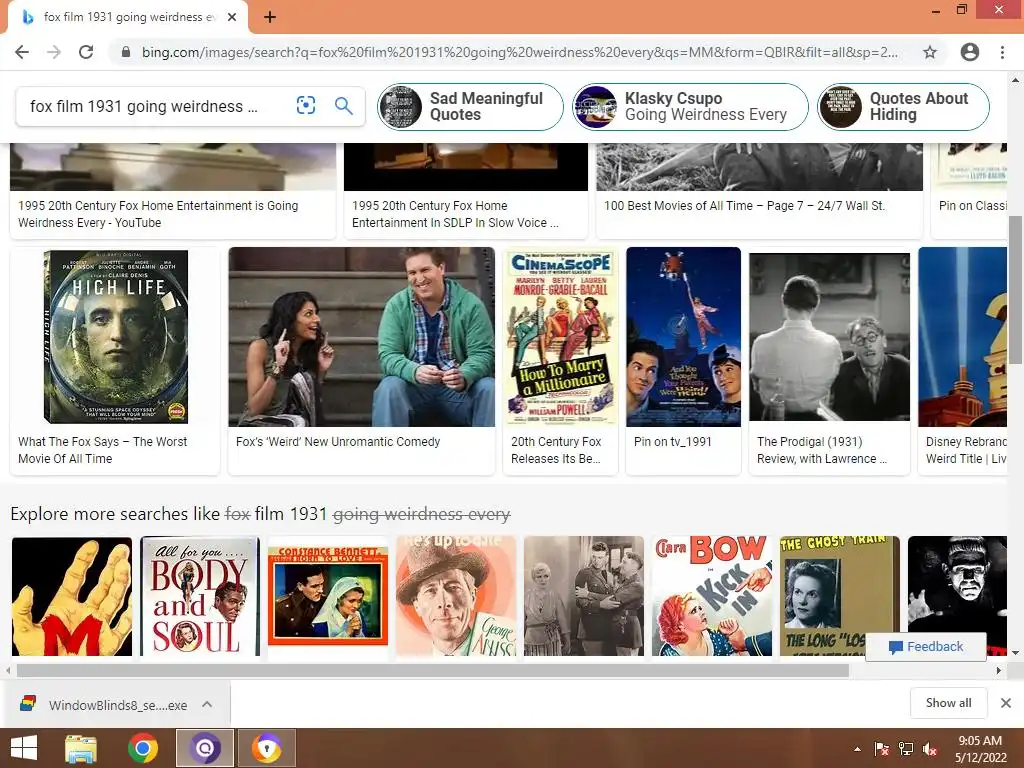This screenshot has height=768, width=1024.
Task: Open the Chrome profile avatar menu
Action: tap(970, 52)
